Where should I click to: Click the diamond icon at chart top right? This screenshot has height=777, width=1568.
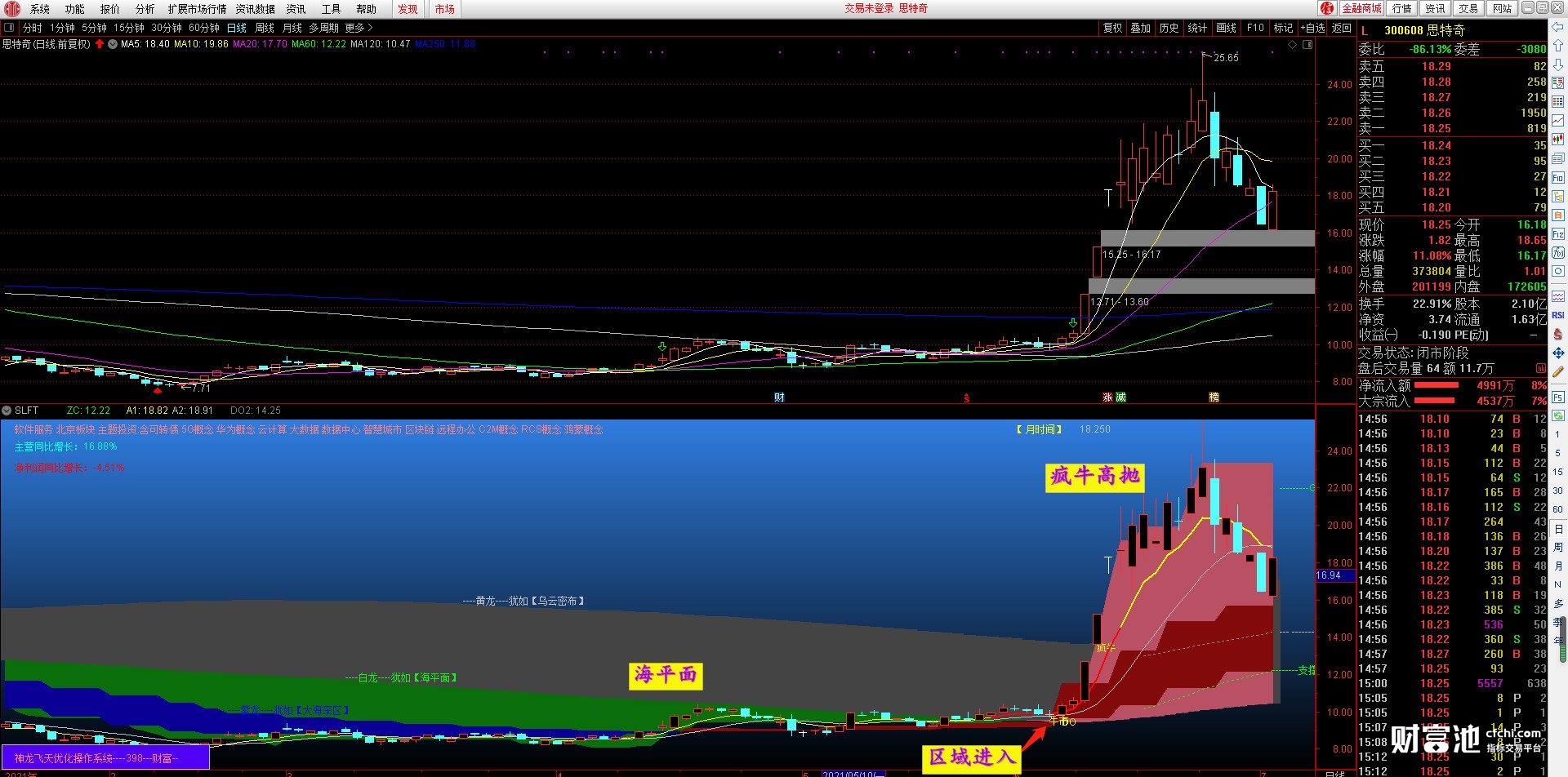pyautogui.click(x=1293, y=44)
